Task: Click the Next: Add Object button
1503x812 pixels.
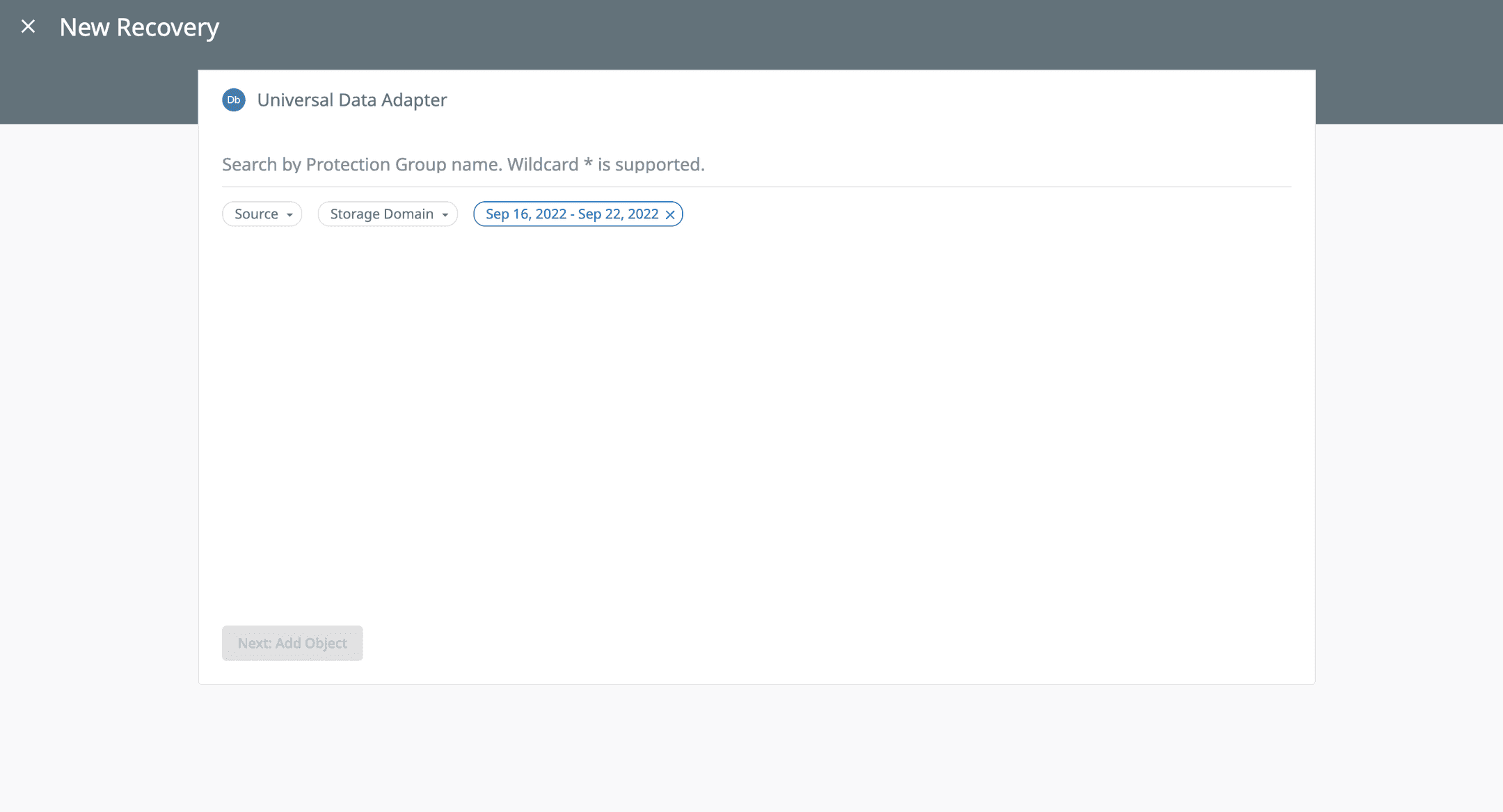Action: tap(292, 642)
